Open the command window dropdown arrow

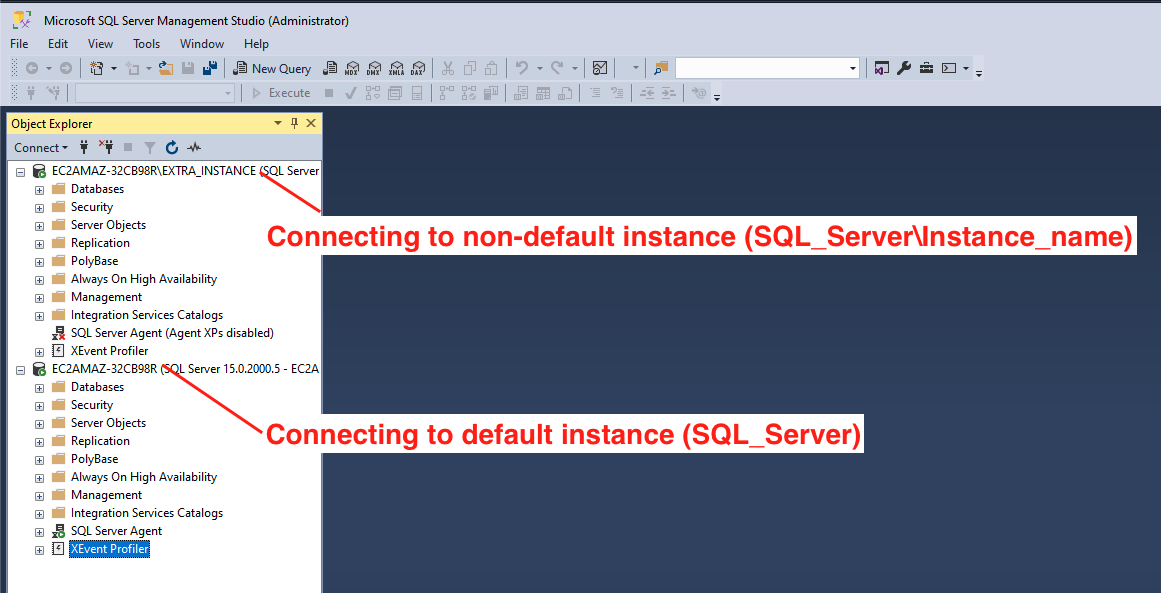pyautogui.click(x=966, y=68)
